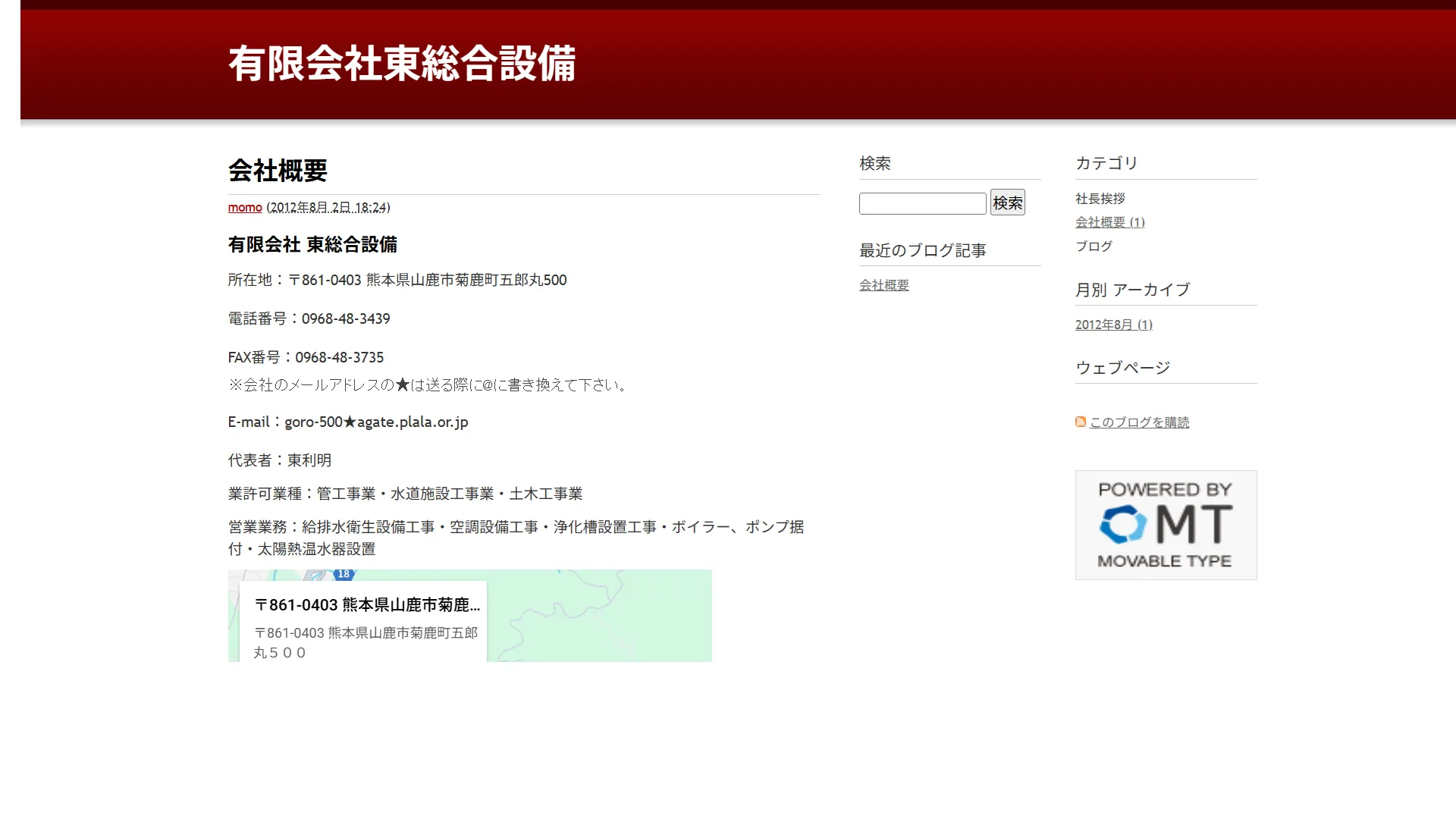Subscribe via このブログを購読 link

pos(1139,422)
